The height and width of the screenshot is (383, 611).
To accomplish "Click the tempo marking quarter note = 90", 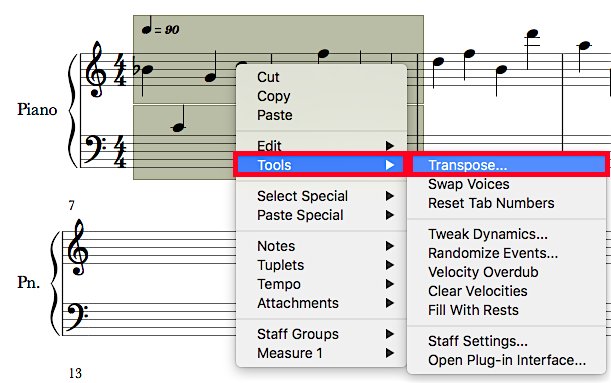I will [x=160, y=26].
